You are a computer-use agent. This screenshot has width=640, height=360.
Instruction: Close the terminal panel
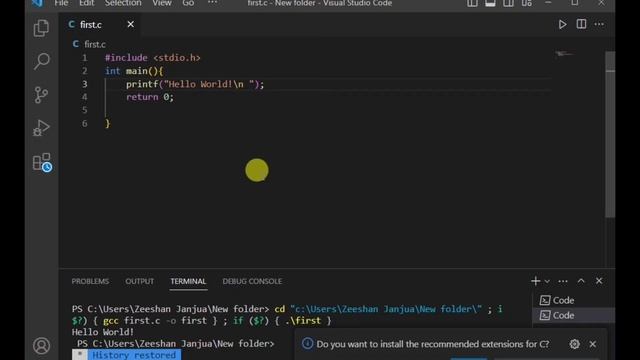click(x=599, y=281)
